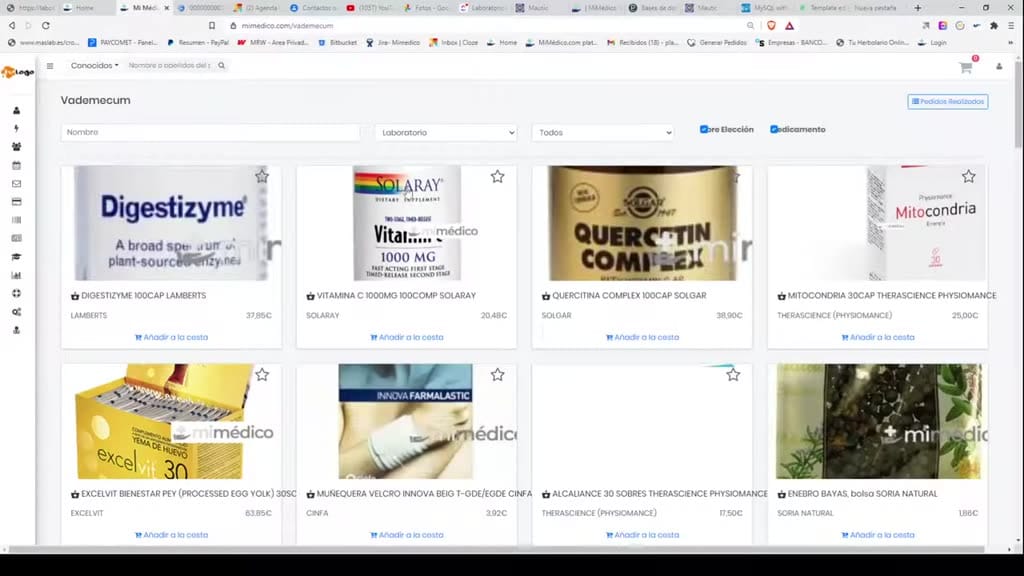Favorite Alcaliance 30 Sobres with star icon
This screenshot has width=1024, height=576.
click(733, 375)
